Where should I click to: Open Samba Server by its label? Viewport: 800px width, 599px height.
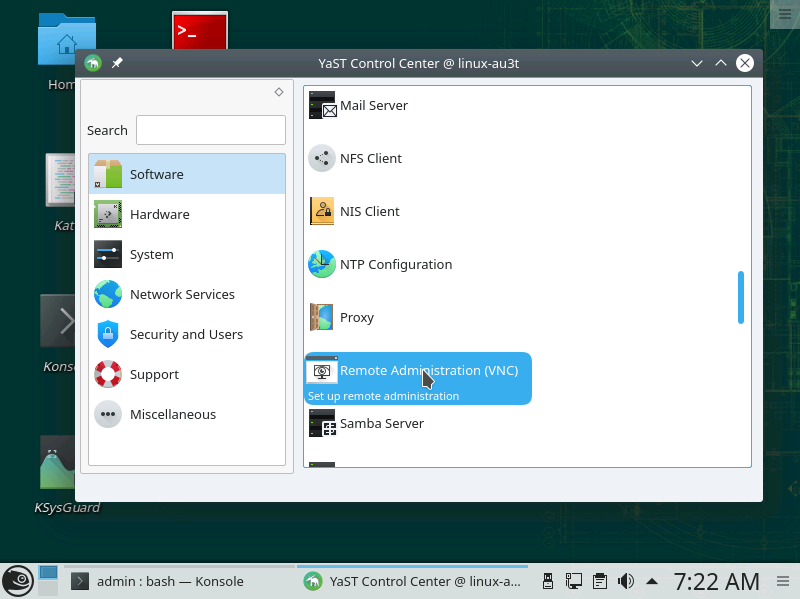point(382,424)
